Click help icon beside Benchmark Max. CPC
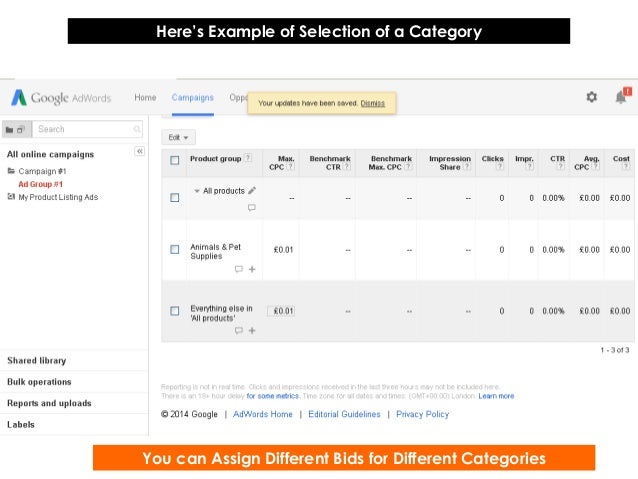This screenshot has height=479, width=638. (x=408, y=167)
